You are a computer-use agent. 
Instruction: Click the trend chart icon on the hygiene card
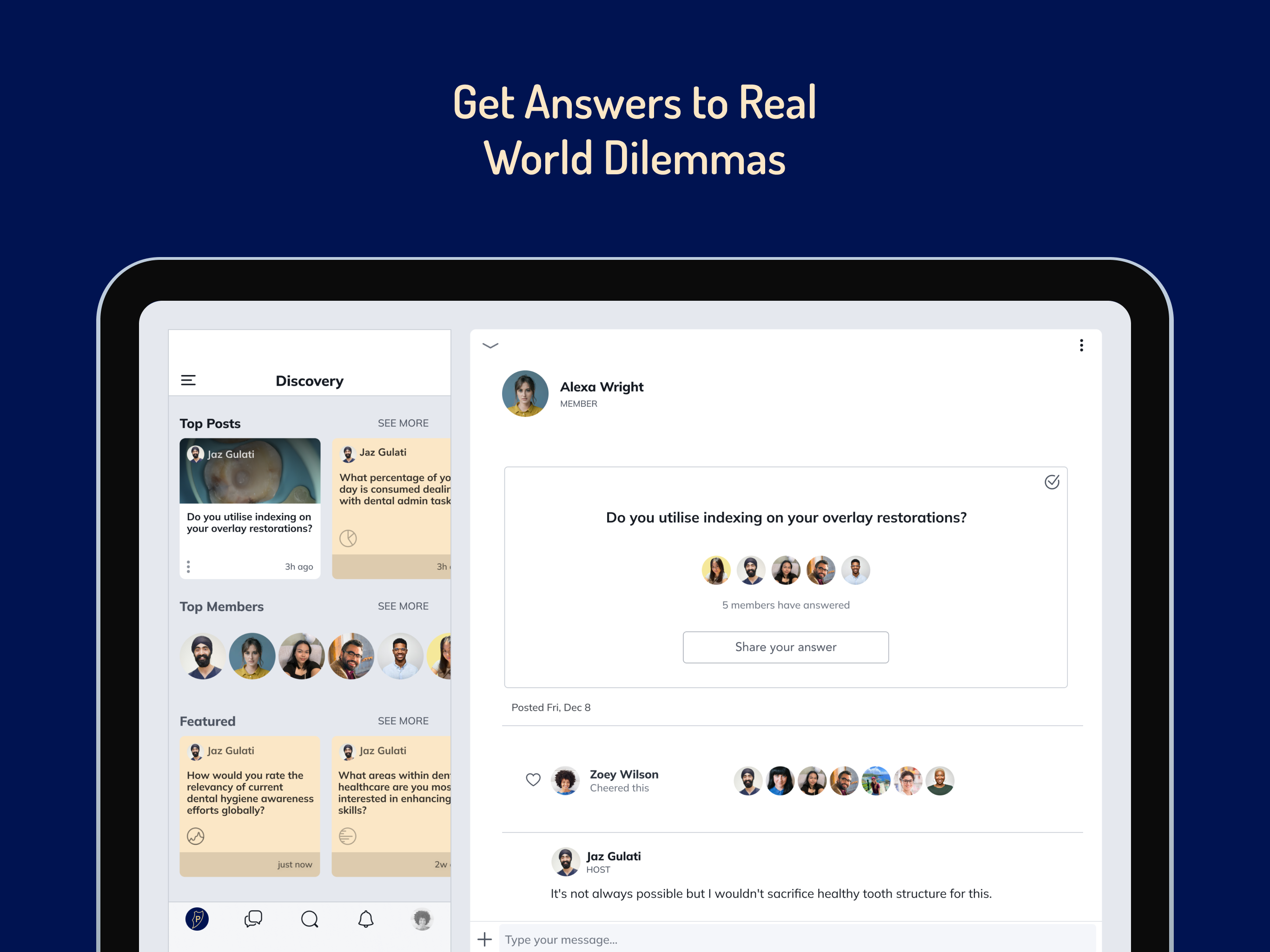coord(196,836)
